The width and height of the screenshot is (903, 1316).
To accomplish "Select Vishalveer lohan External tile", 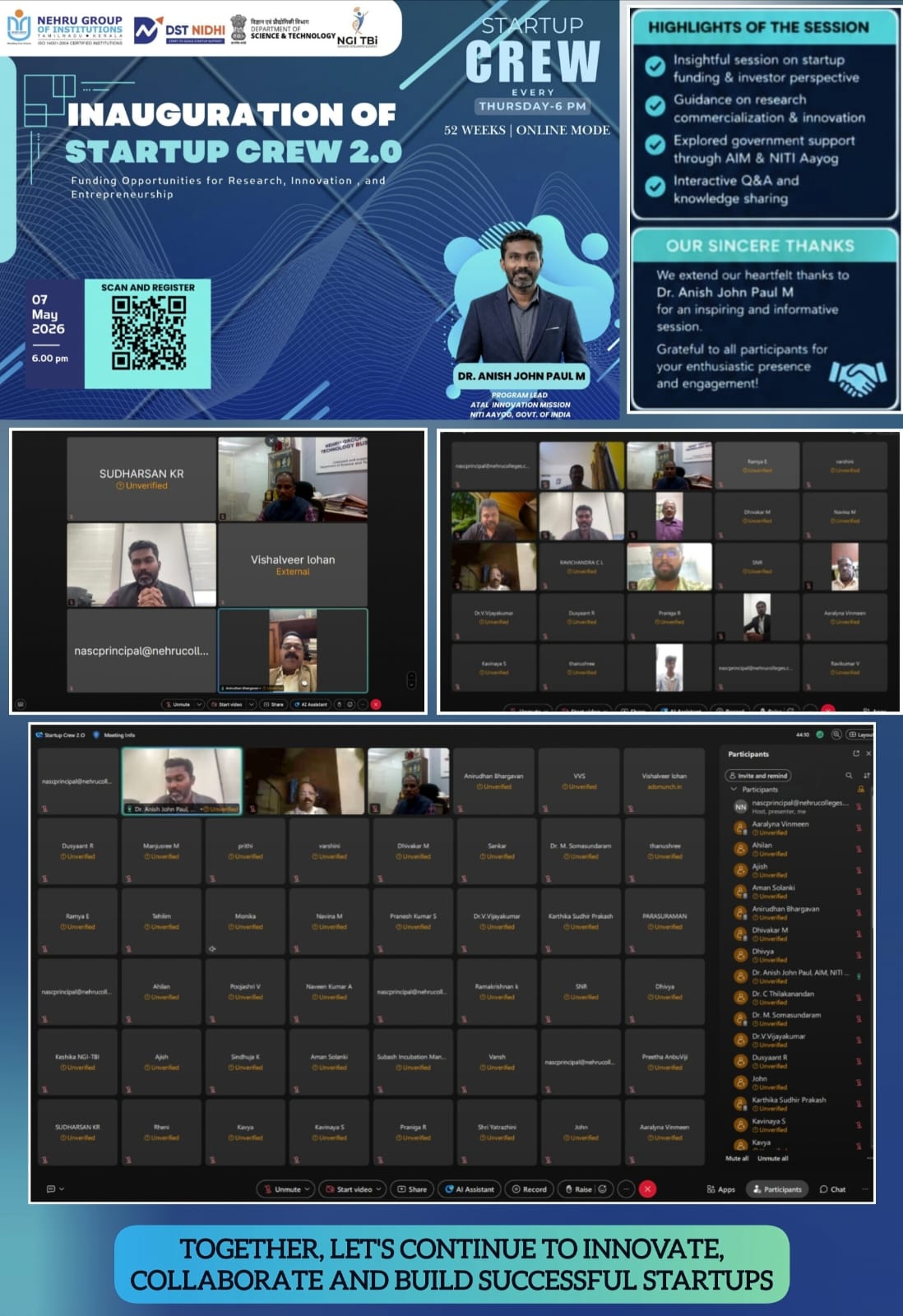I will (x=293, y=565).
